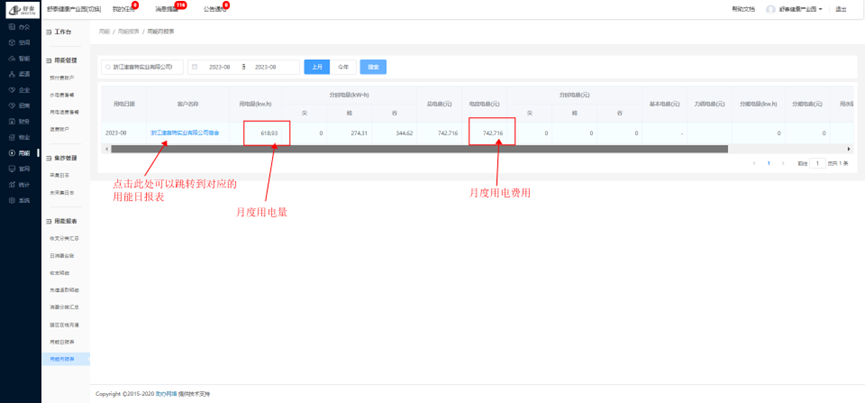Click the end month 2023-08 field

tap(265, 67)
